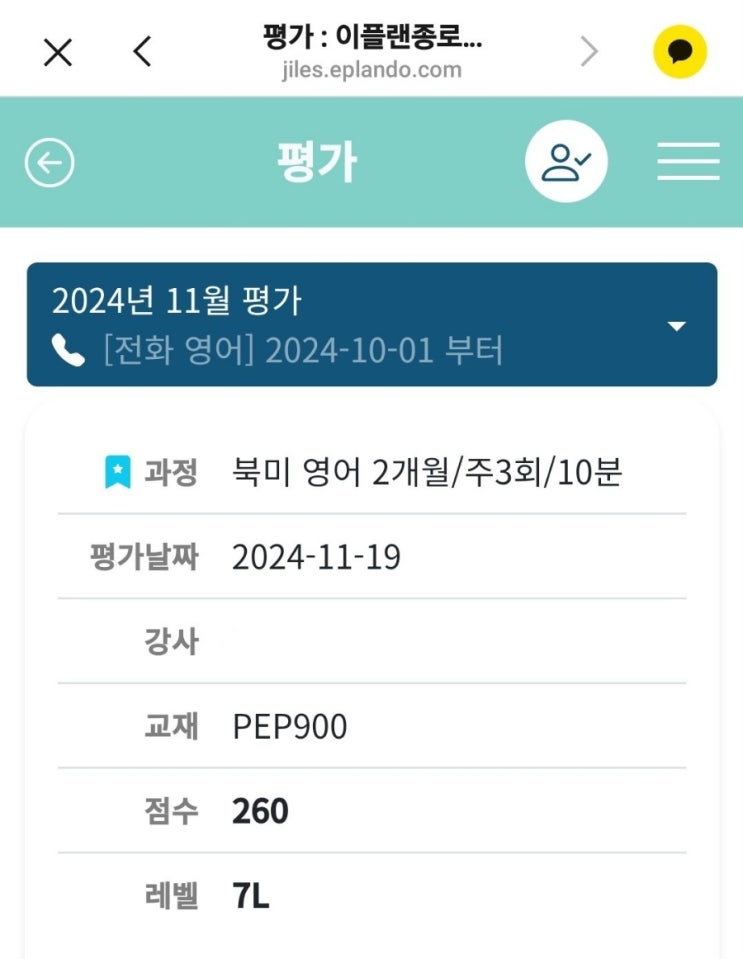Tap the empty 강사 instructor row
Screen dimensions: 743x959
[372, 642]
